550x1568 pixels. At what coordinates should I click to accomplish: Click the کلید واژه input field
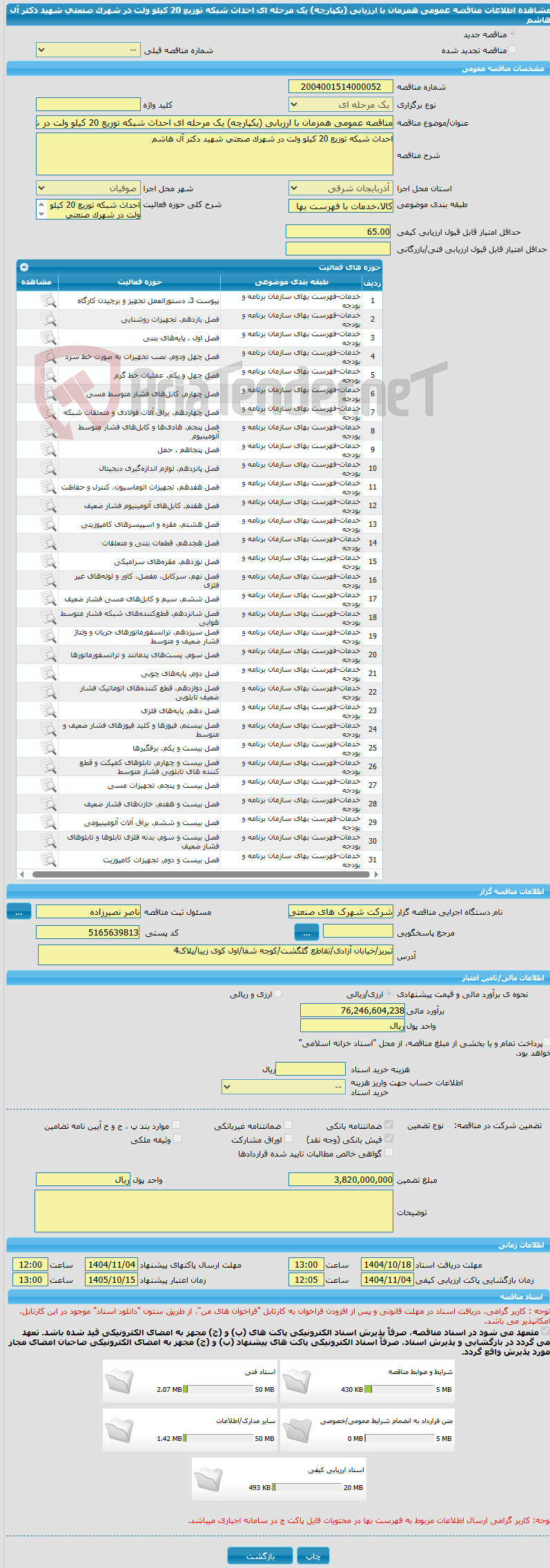pos(88,104)
